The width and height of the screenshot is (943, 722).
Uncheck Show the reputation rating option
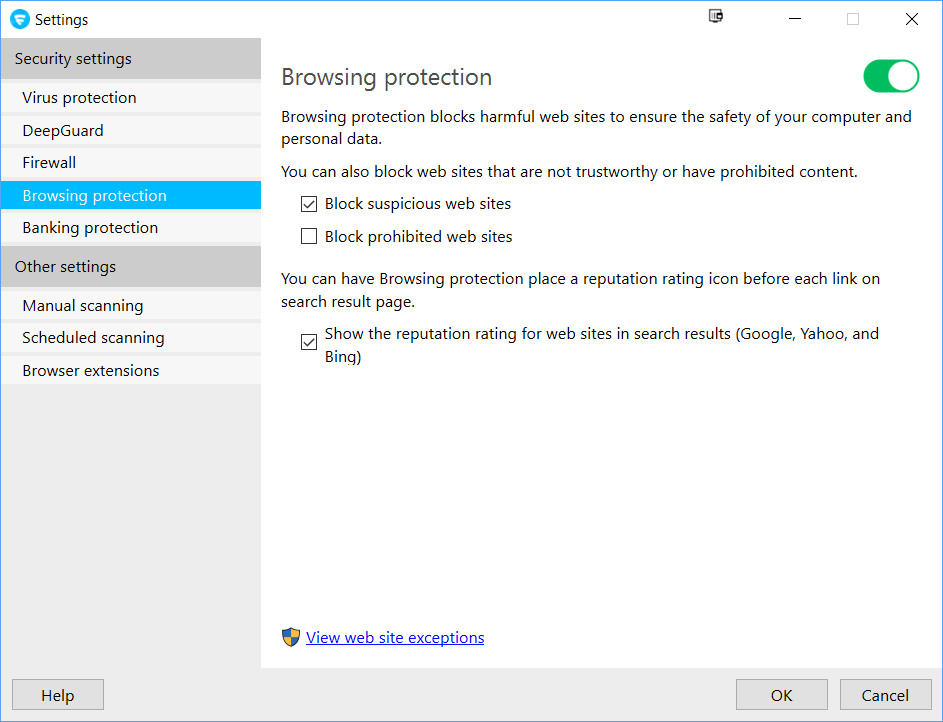point(309,343)
